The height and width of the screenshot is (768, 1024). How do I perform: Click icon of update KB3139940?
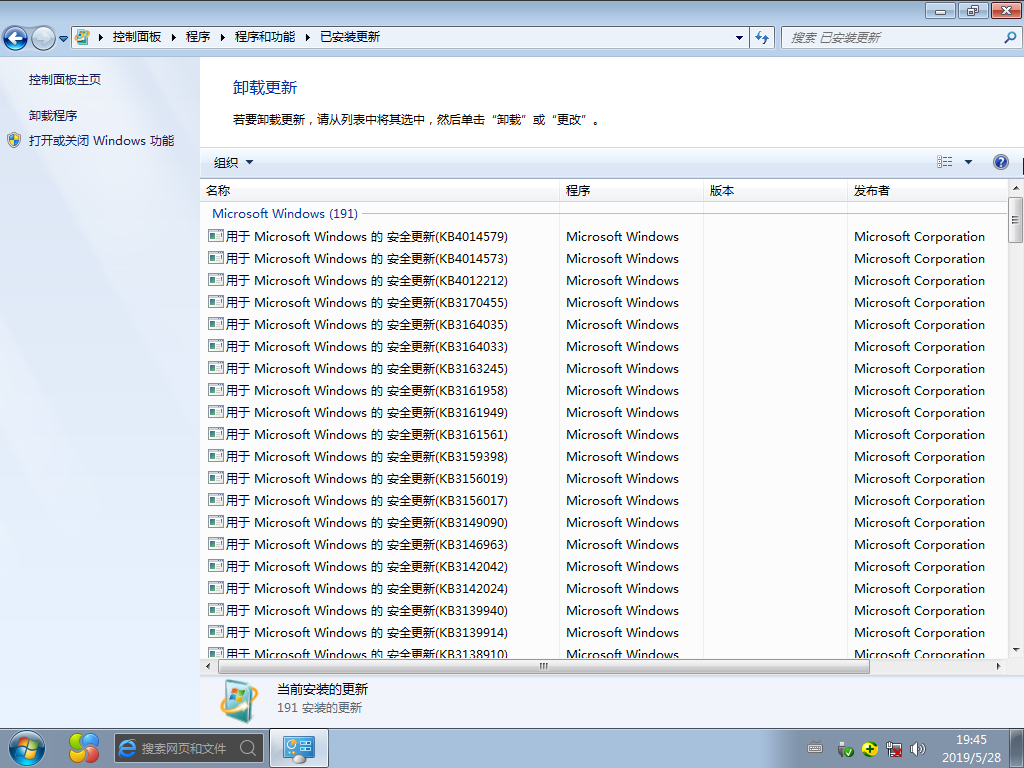pyautogui.click(x=216, y=610)
